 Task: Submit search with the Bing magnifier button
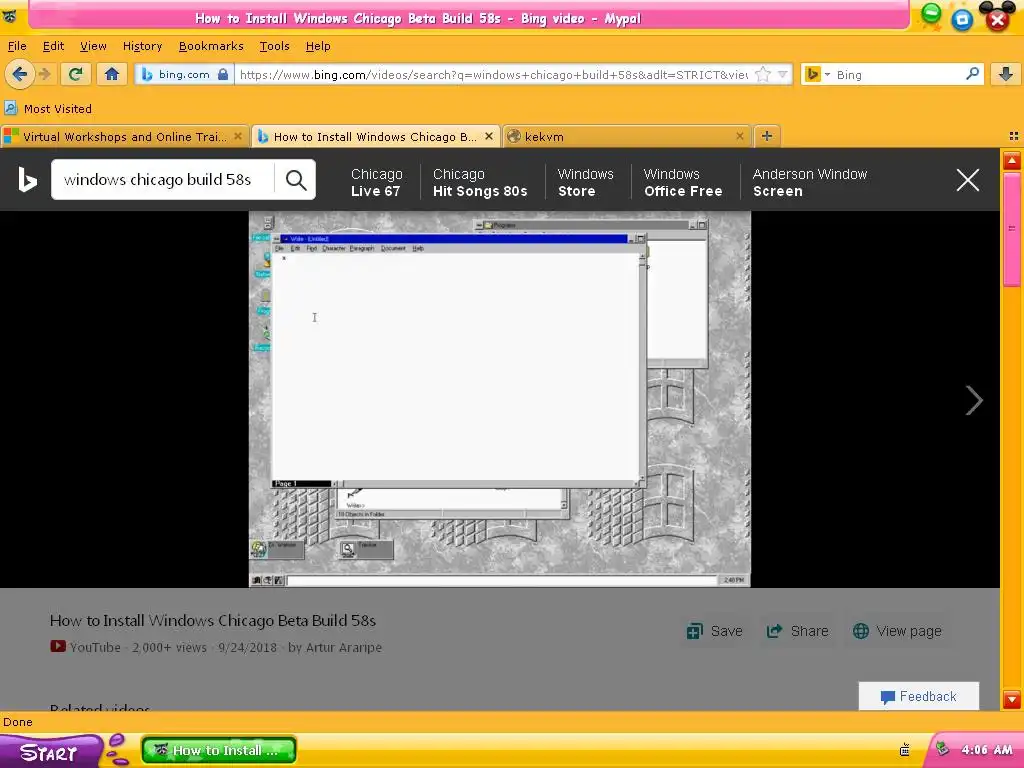tap(296, 180)
